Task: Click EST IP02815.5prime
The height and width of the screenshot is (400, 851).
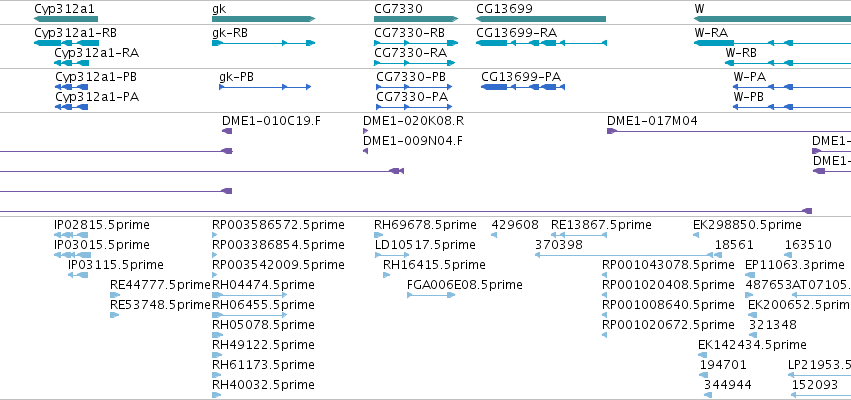Action: [x=71, y=234]
